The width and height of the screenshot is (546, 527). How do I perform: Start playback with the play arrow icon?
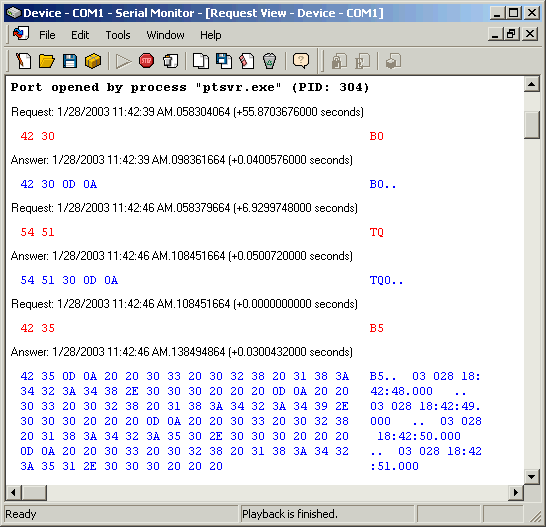coord(123,62)
